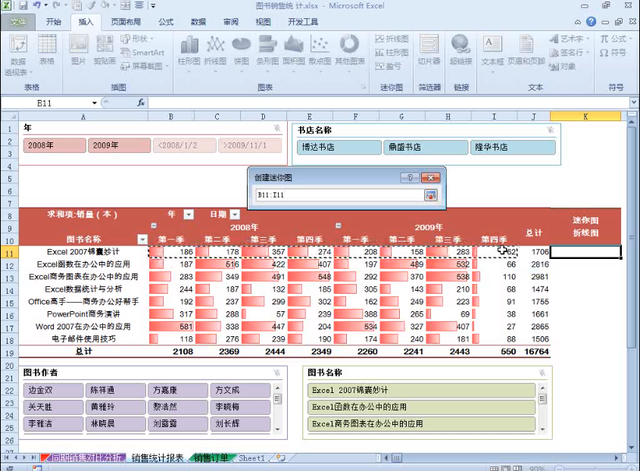The height and width of the screenshot is (471, 640).
Task: Insert a PivotTable from the ribbon
Action: pos(18,54)
